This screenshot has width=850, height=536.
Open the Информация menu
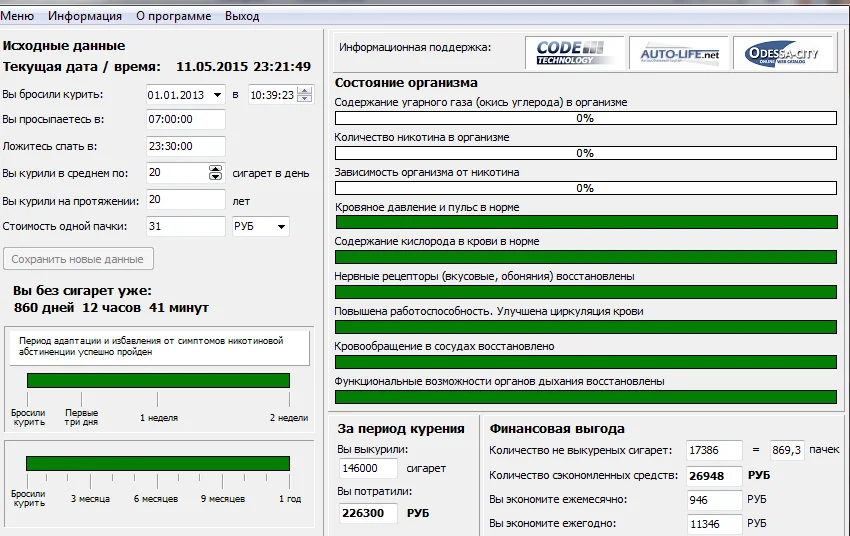85,16
